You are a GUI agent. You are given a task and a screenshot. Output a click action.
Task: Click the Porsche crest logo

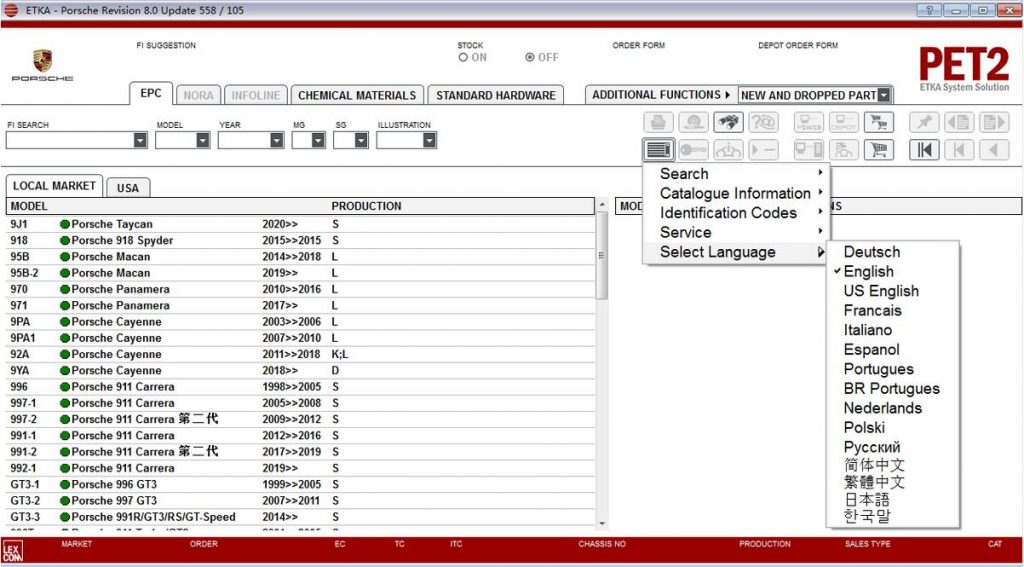pyautogui.click(x=42, y=61)
